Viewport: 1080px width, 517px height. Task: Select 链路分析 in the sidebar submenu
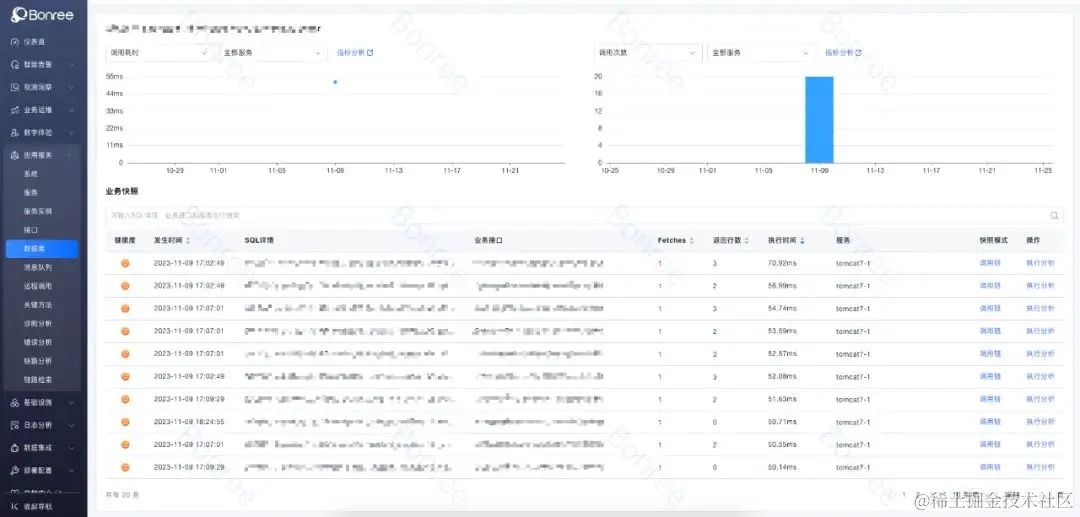tap(38, 361)
